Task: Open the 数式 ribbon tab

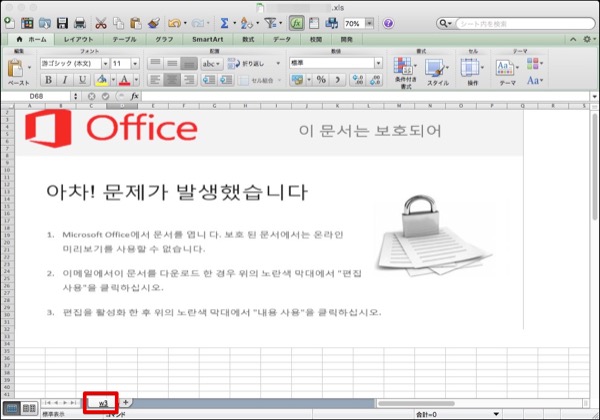Action: click(x=248, y=39)
